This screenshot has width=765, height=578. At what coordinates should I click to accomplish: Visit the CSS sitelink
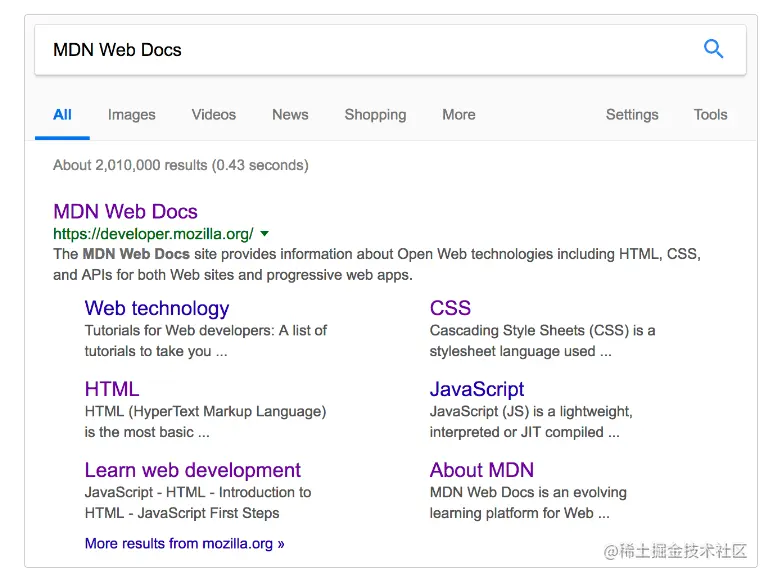point(450,309)
